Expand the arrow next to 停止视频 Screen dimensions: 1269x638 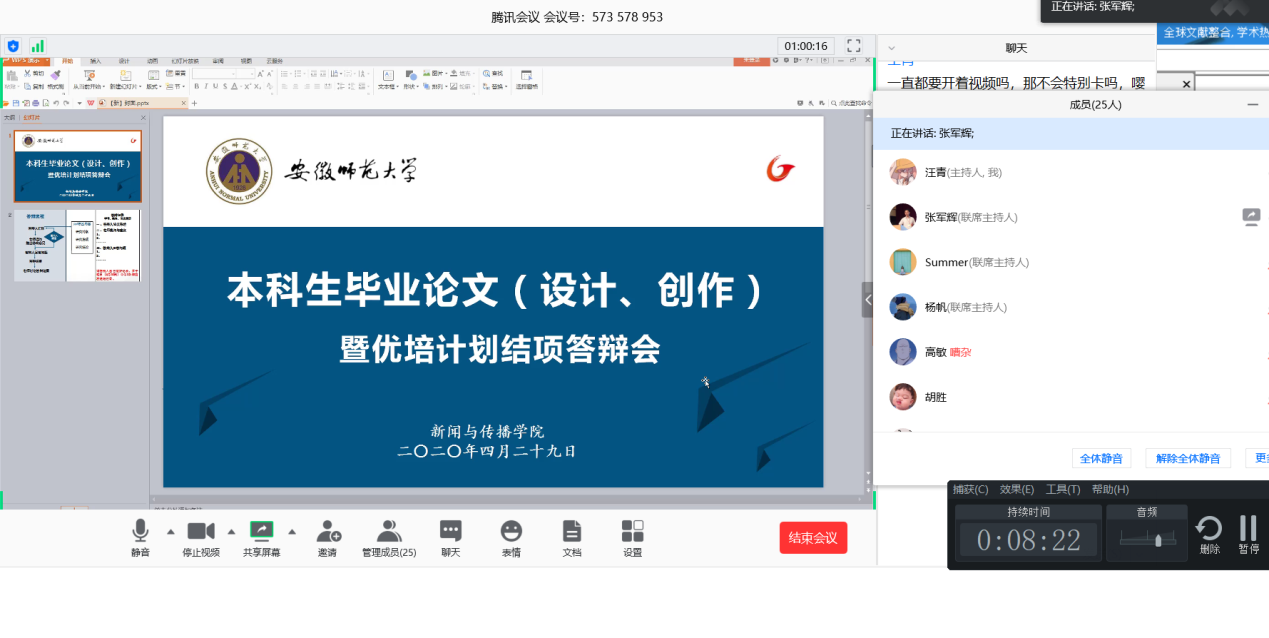pyautogui.click(x=231, y=531)
